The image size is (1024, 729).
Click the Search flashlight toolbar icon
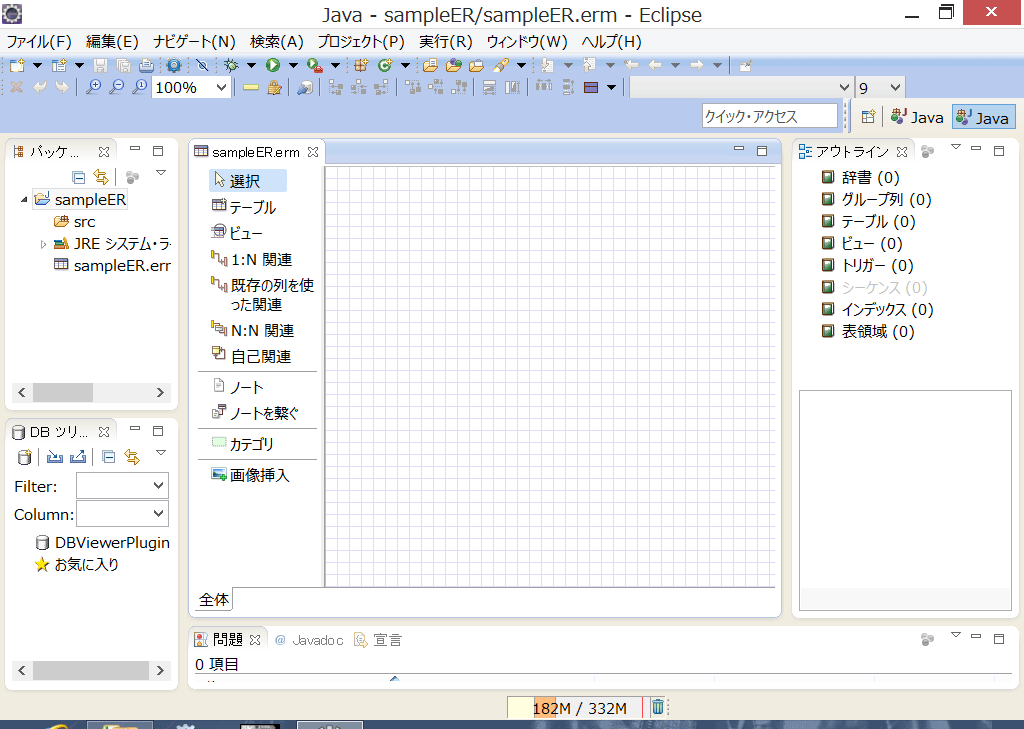pyautogui.click(x=501, y=65)
